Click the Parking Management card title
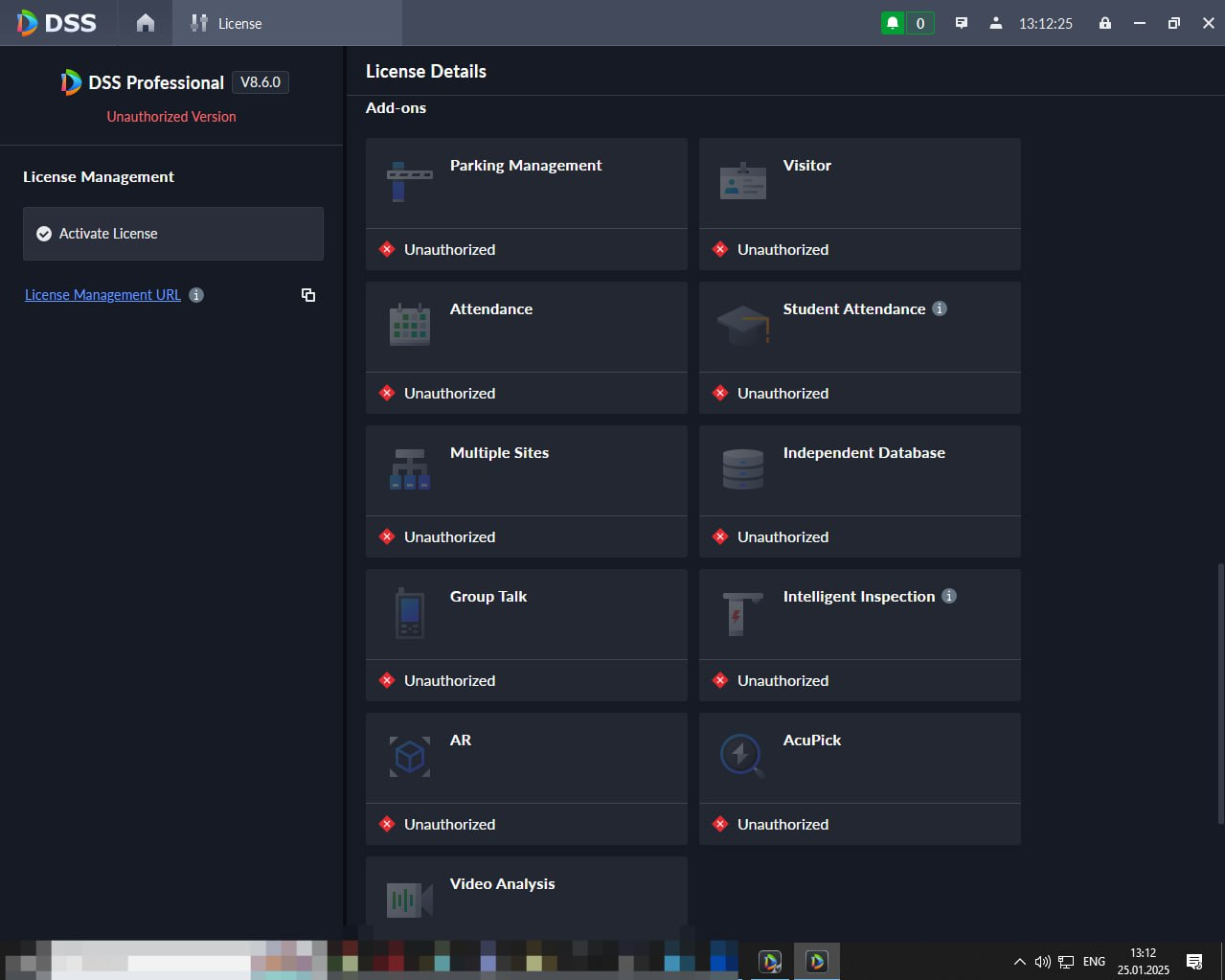1225x980 pixels. [x=526, y=166]
